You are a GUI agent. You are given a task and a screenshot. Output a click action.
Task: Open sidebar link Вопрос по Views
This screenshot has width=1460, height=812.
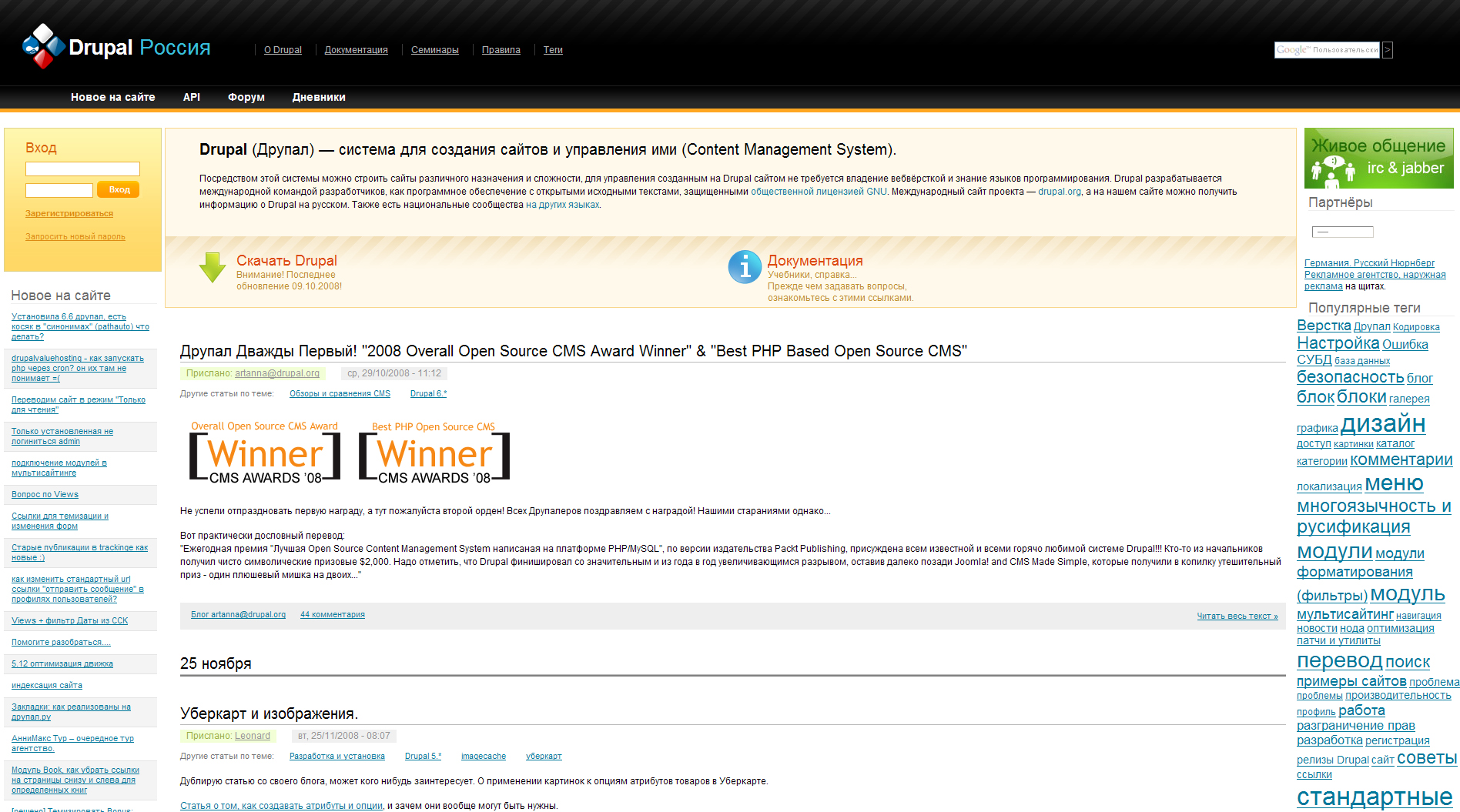45,494
